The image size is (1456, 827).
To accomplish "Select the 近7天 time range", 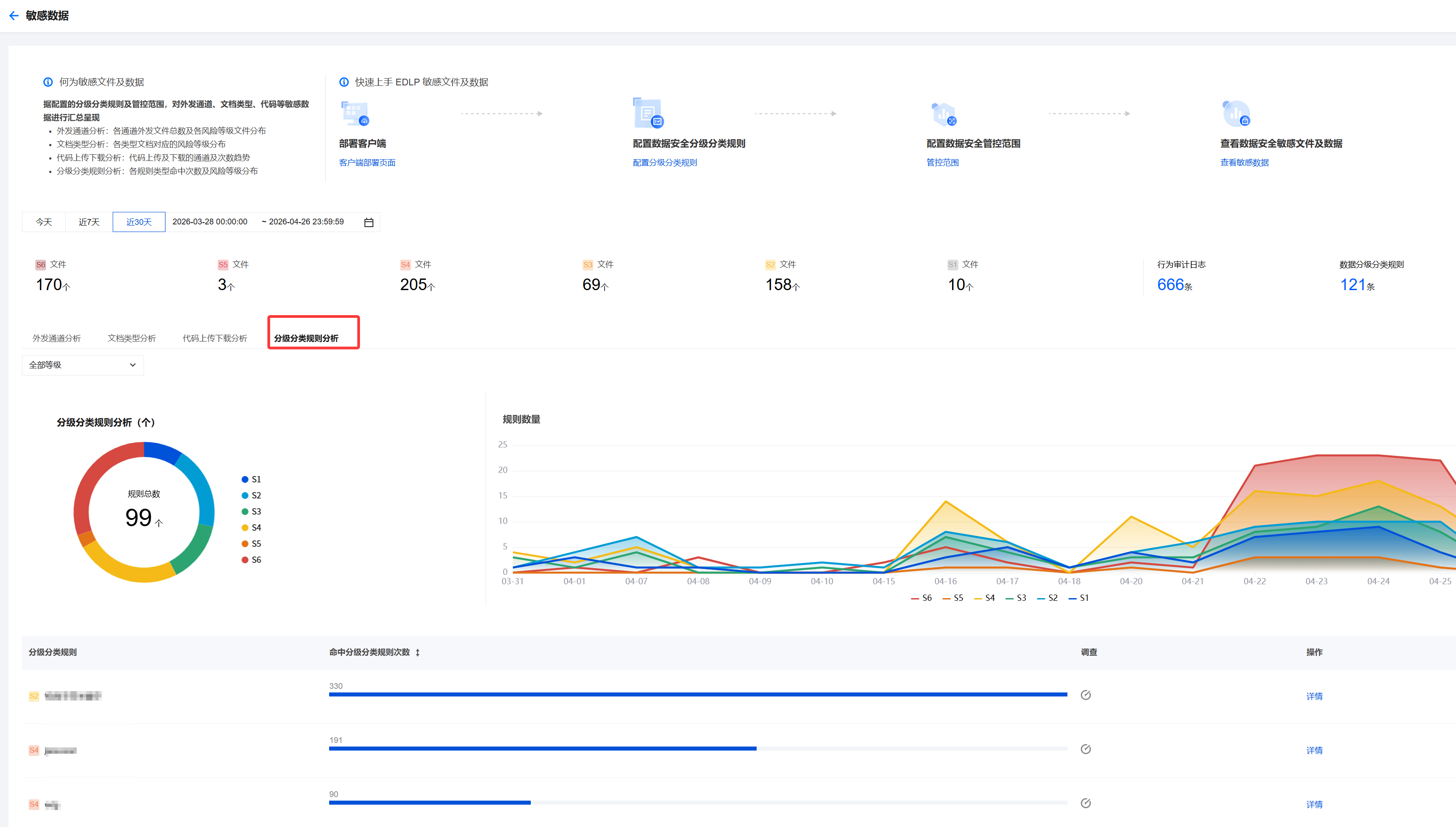I will point(89,222).
